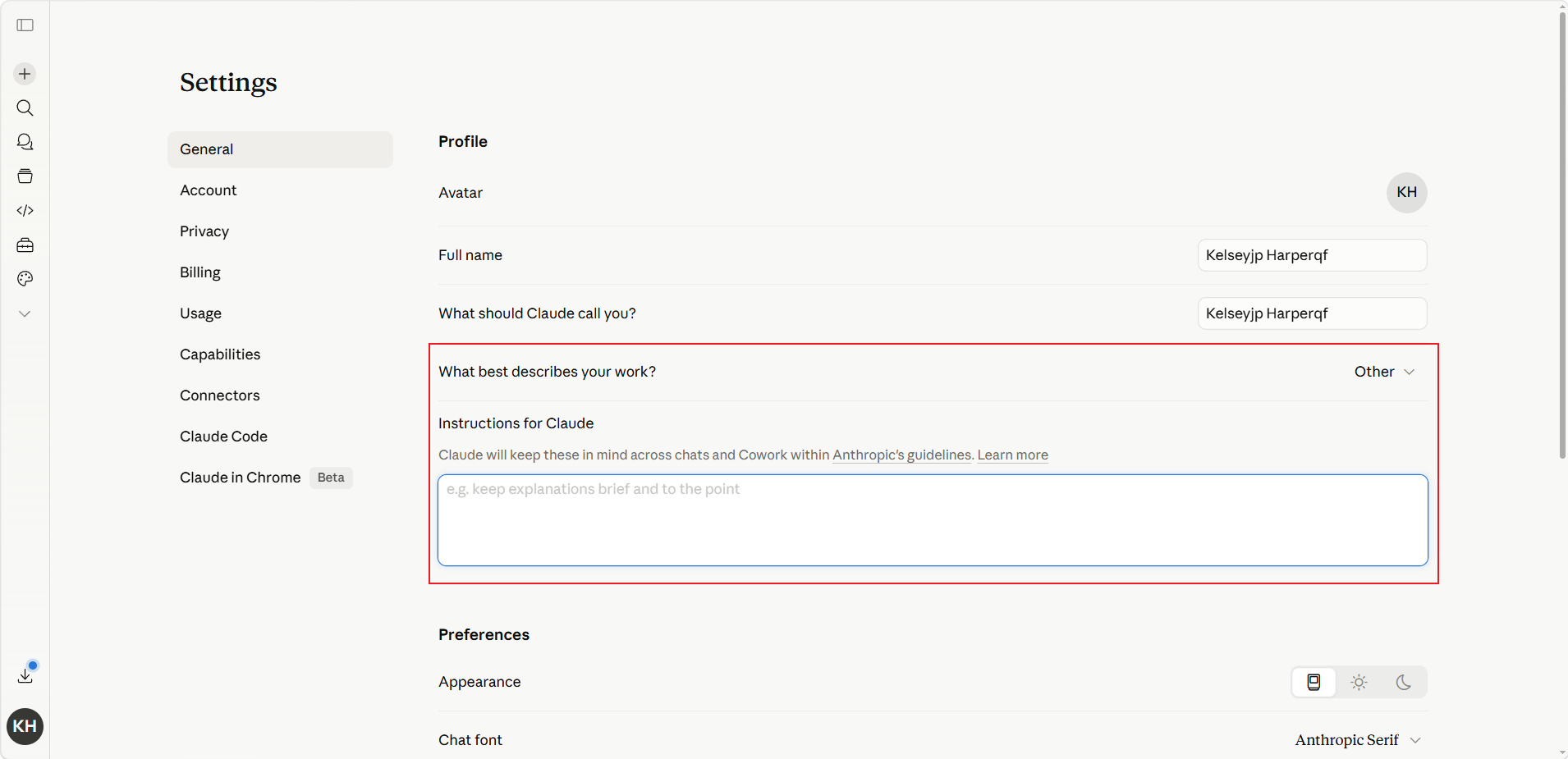This screenshot has height=759, width=1568.
Task: Open the search magnifier icon
Action: pyautogui.click(x=25, y=108)
